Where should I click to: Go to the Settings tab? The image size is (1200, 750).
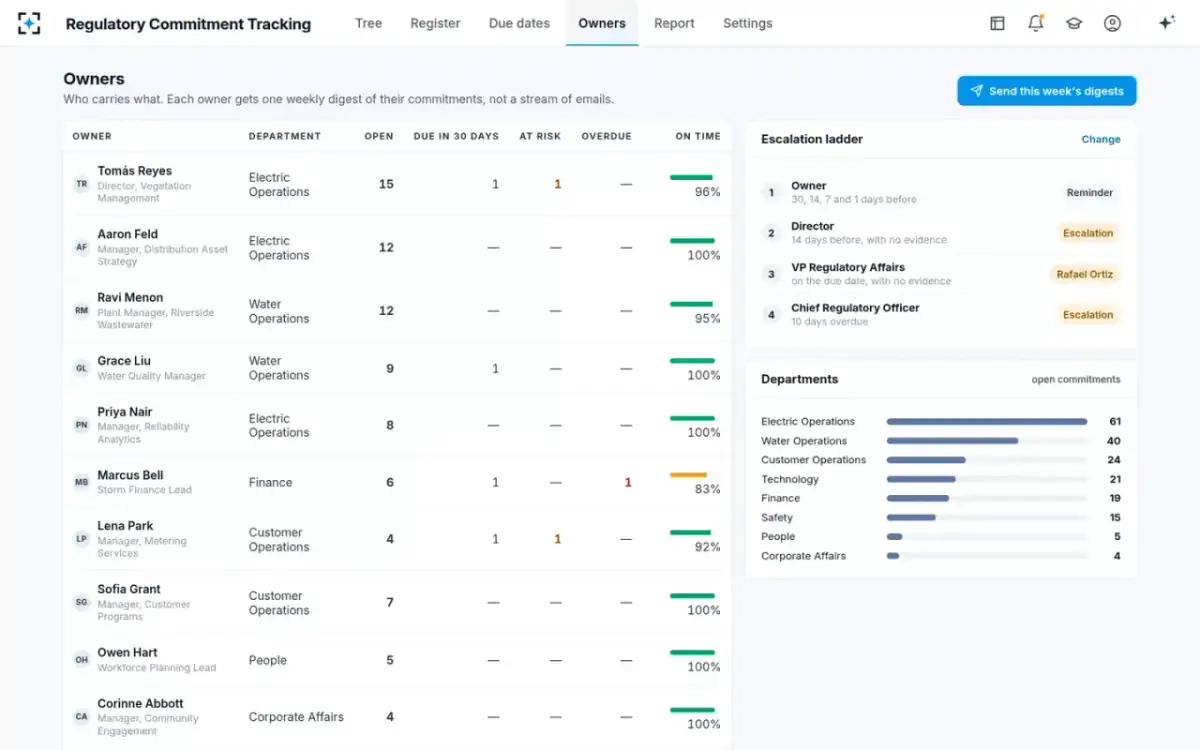(x=748, y=23)
